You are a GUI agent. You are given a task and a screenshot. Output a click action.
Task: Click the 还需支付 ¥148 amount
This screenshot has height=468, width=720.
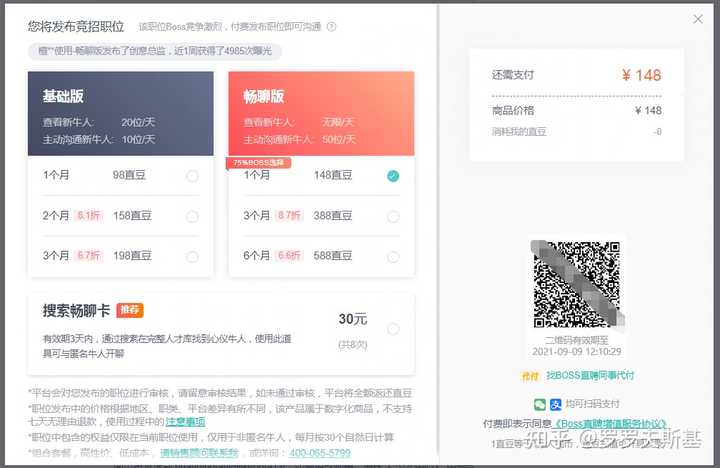tap(641, 75)
